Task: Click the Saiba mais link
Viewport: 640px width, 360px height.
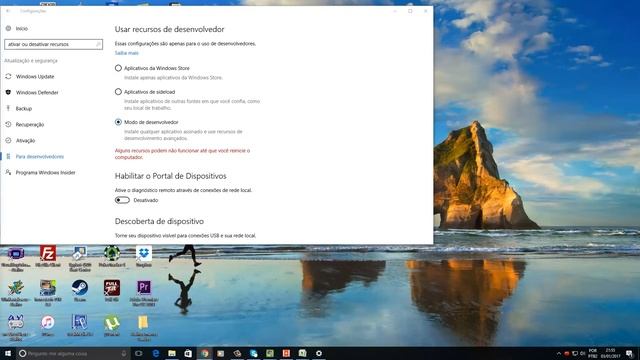Action: pos(127,53)
